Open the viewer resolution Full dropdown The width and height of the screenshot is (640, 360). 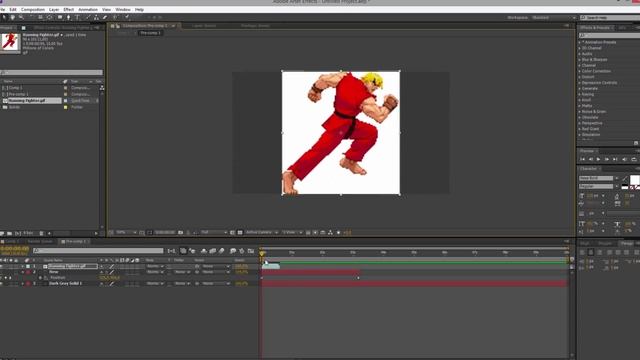pos(214,232)
